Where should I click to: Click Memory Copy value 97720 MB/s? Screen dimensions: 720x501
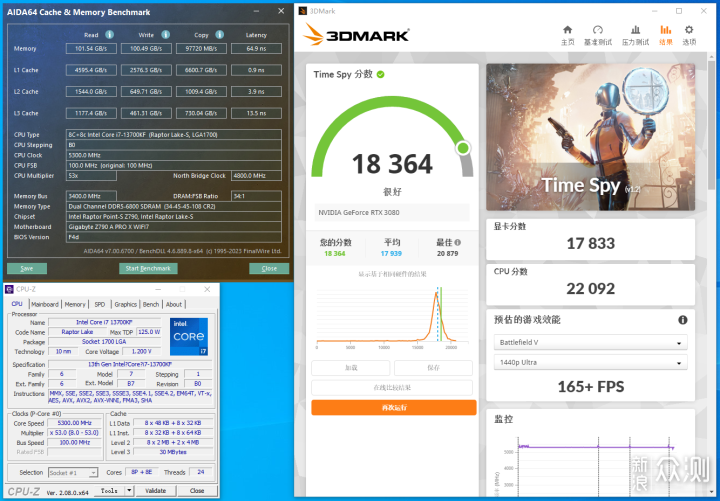tap(201, 49)
